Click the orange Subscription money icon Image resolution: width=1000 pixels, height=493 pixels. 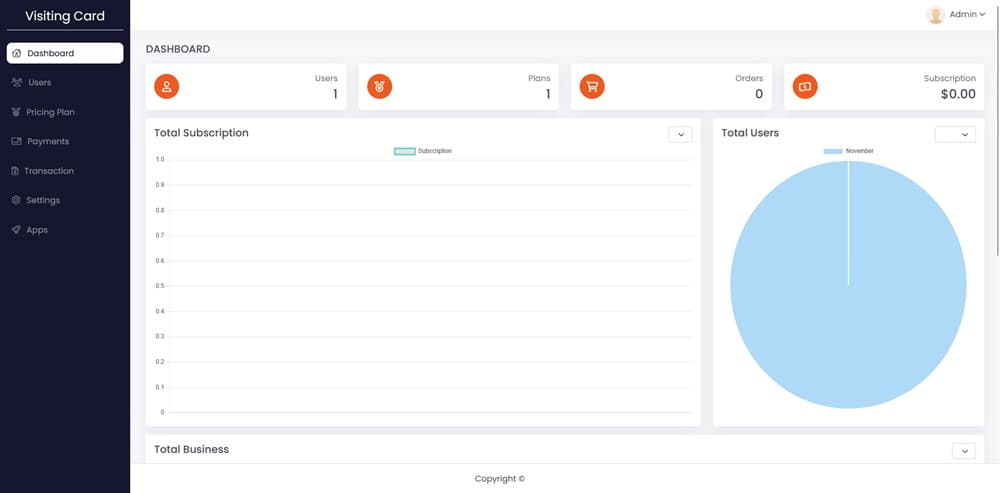[x=805, y=87]
